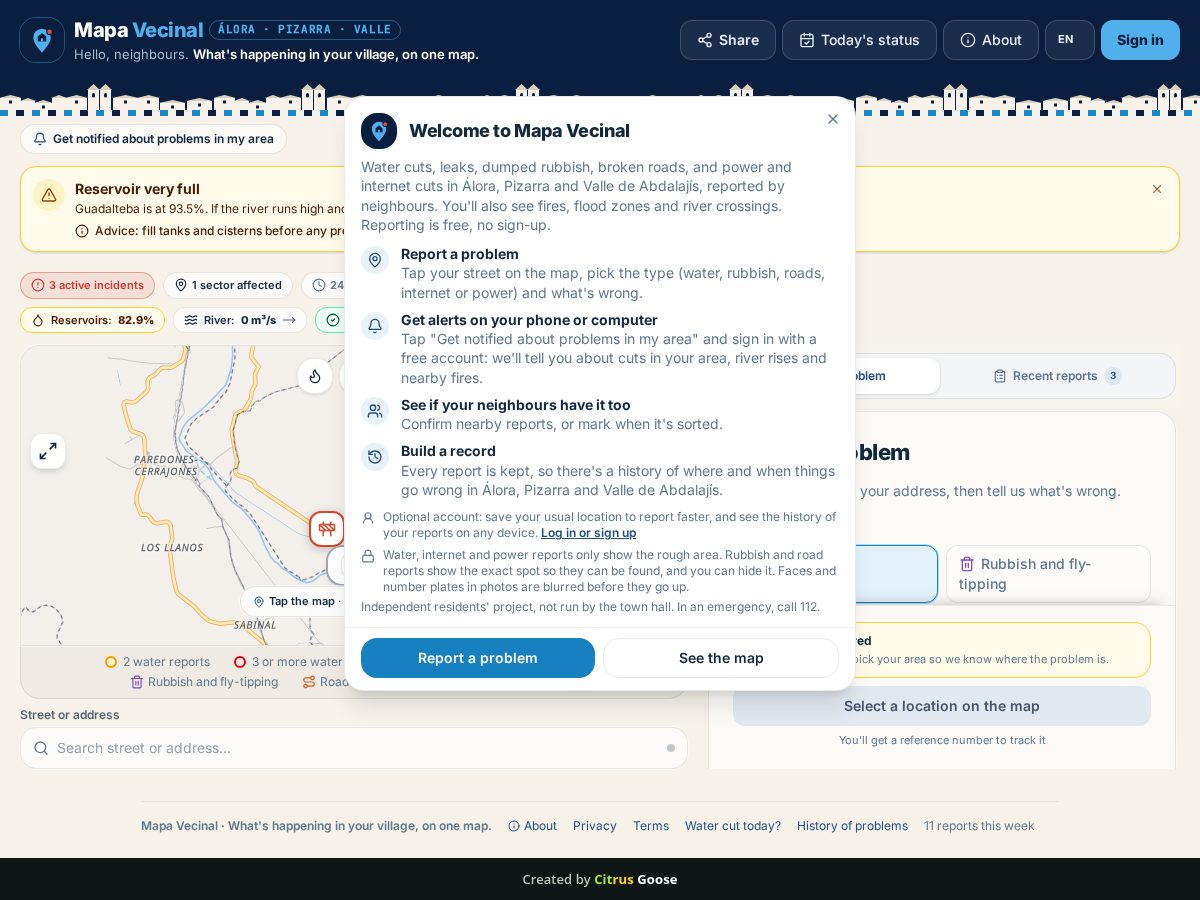The width and height of the screenshot is (1200, 900).
Task: Open the Log in or sign up link
Action: coord(588,533)
